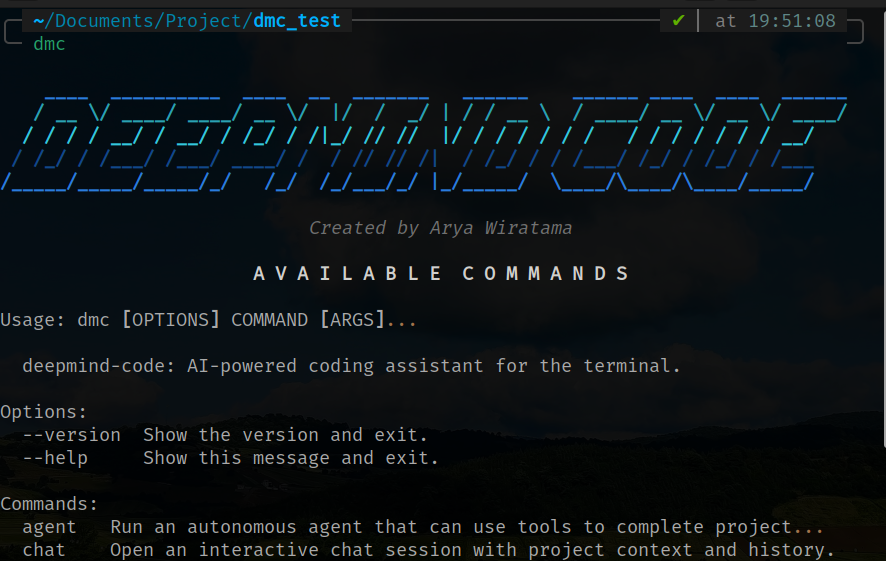The width and height of the screenshot is (886, 561).
Task: Click the 'deepmind-code: AI-powered coding assistant' description
Action: 351,366
